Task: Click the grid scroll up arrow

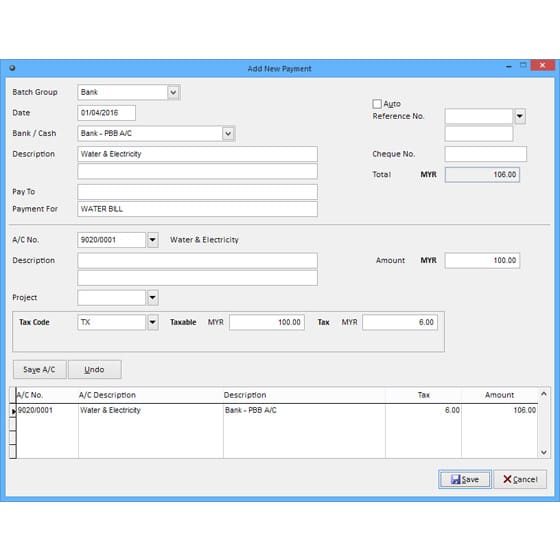Action: pyautogui.click(x=544, y=394)
